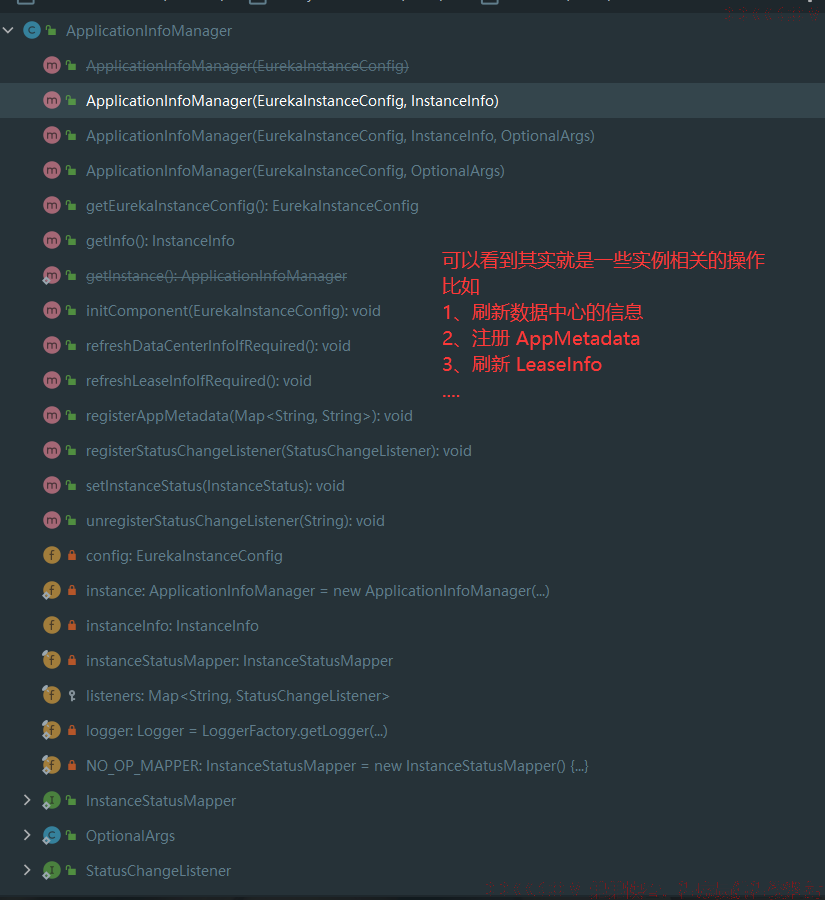Image resolution: width=825 pixels, height=900 pixels.
Task: Collapse the ApplicationInfoManager class node
Action: point(8,30)
